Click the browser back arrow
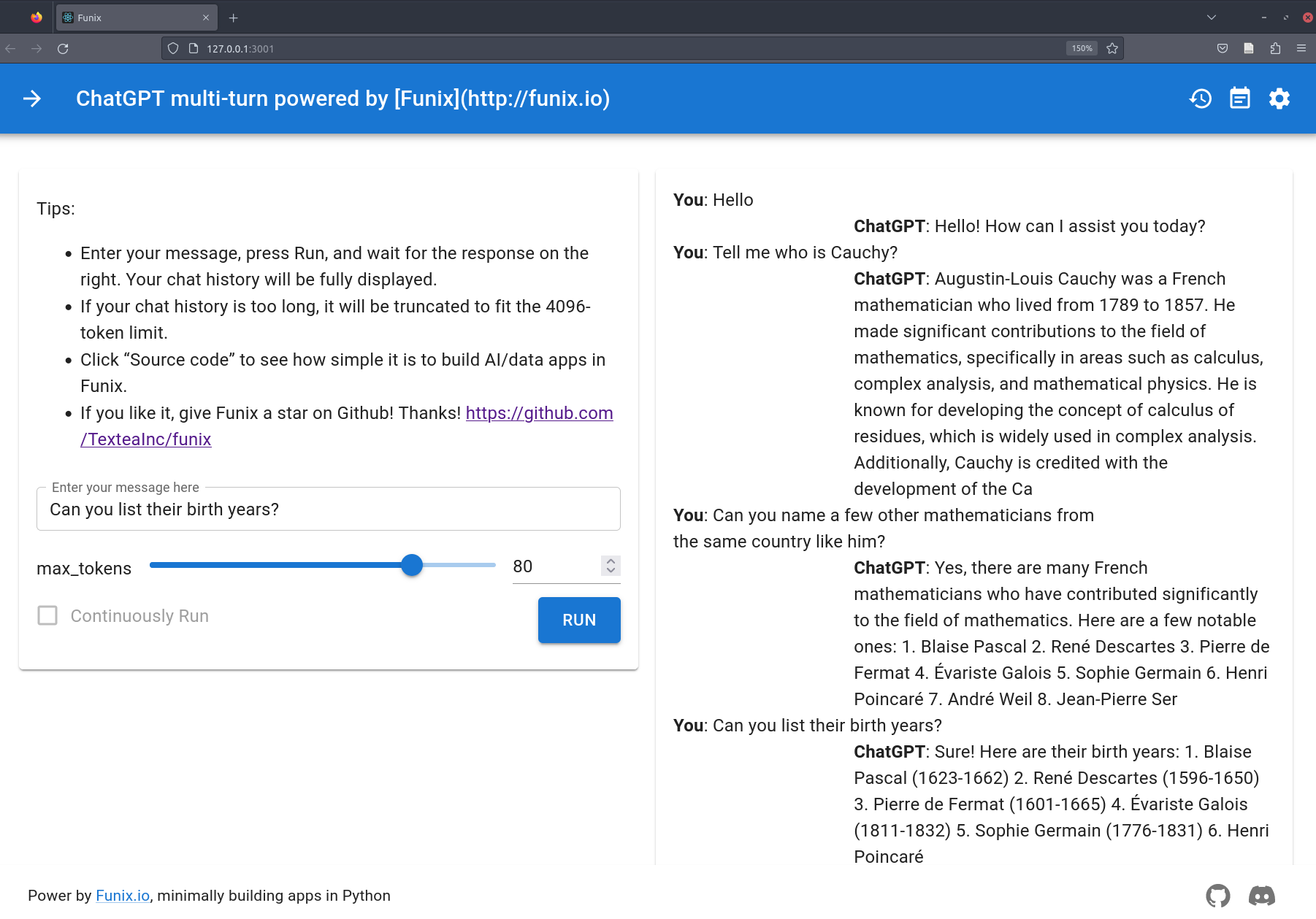Image resolution: width=1316 pixels, height=919 pixels. [x=10, y=49]
